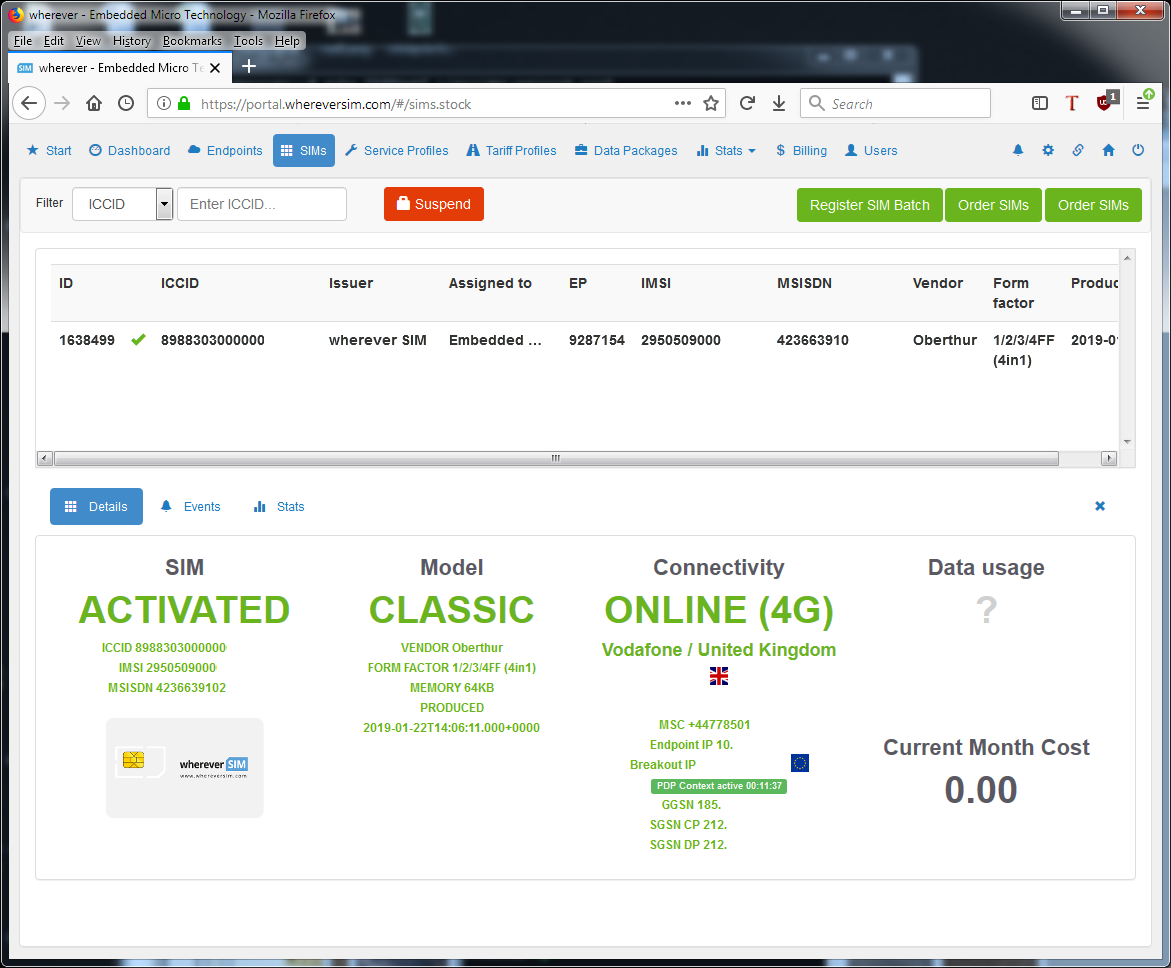Click the power logout icon

(1138, 150)
